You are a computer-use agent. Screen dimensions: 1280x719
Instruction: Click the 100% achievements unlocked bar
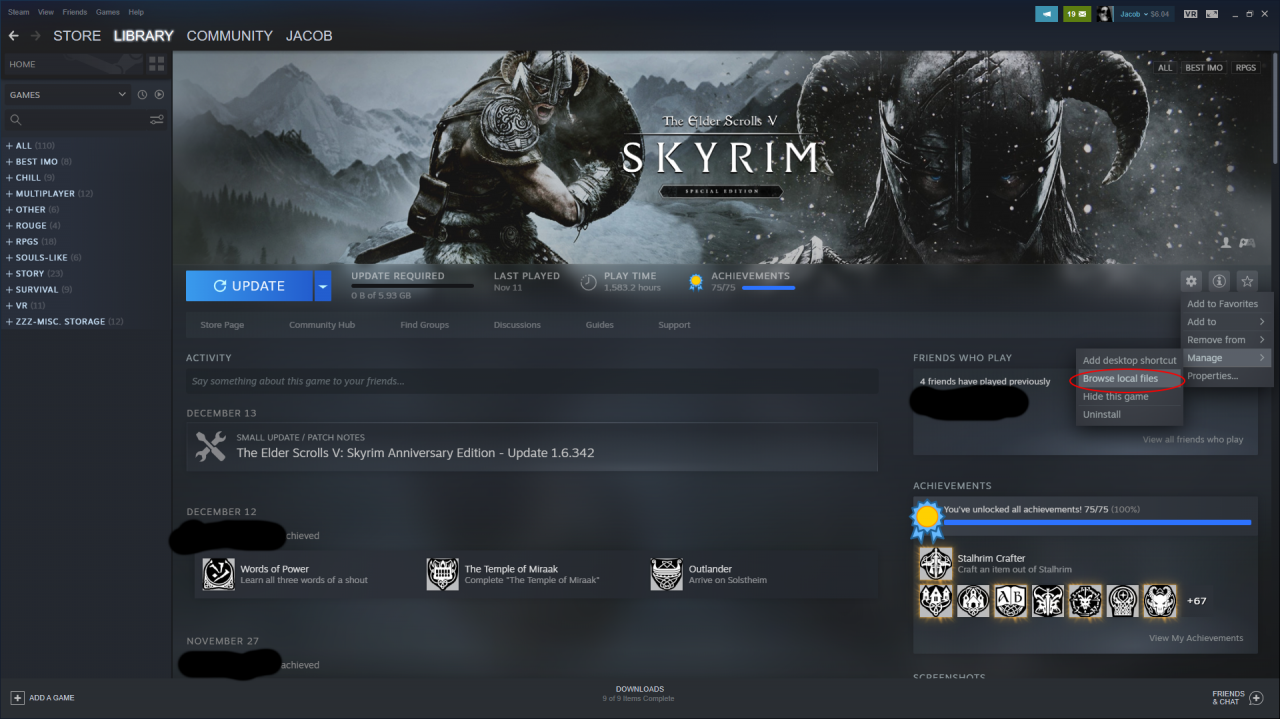point(1098,522)
